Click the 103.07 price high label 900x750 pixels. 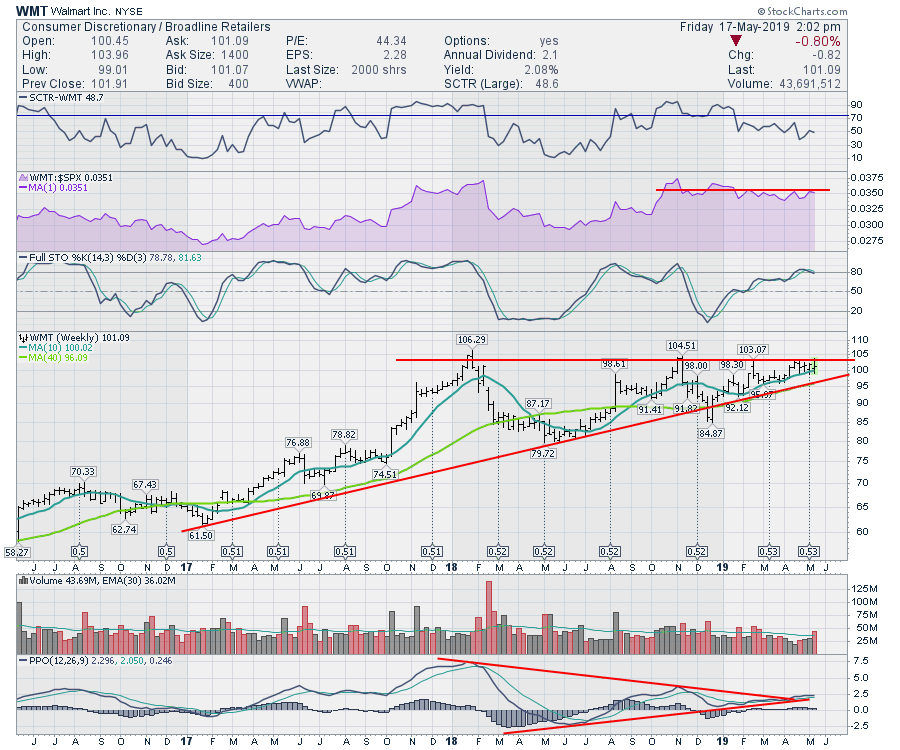pos(752,349)
